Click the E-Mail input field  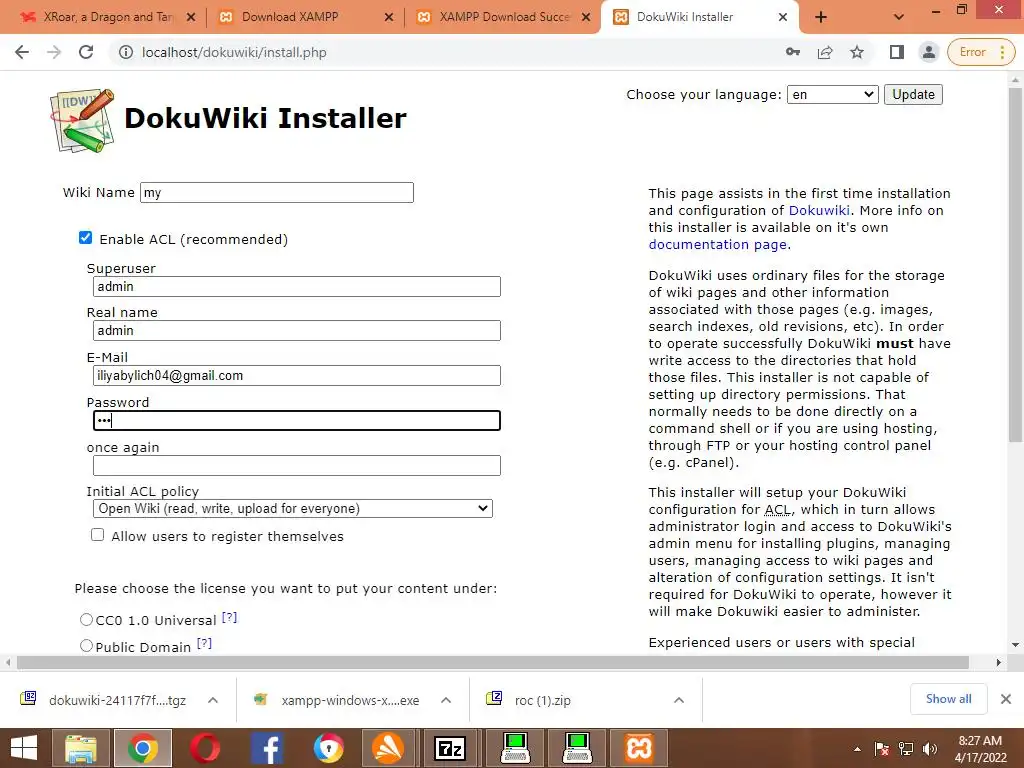(296, 376)
